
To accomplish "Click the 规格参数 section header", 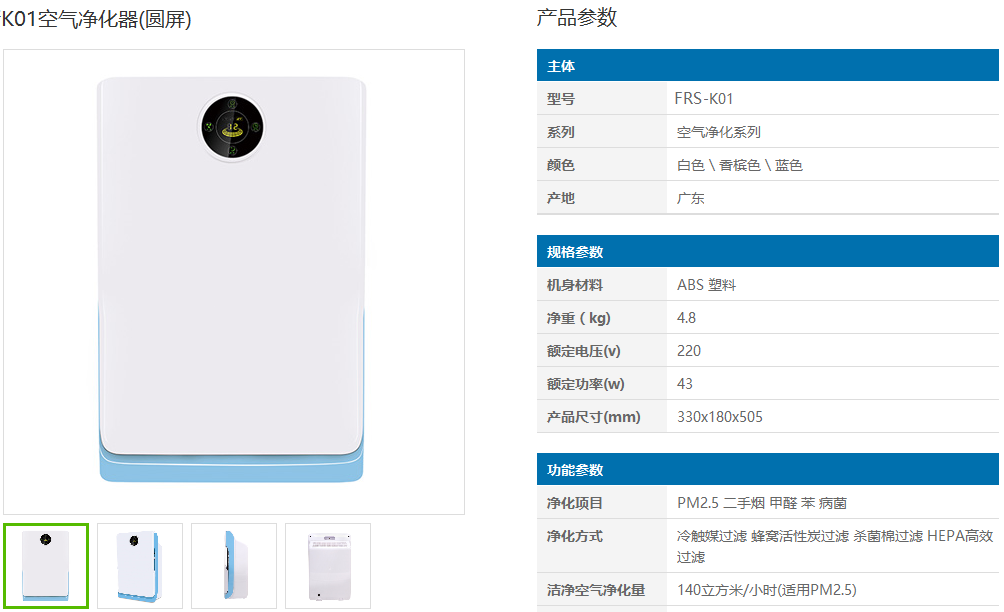I will (768, 252).
